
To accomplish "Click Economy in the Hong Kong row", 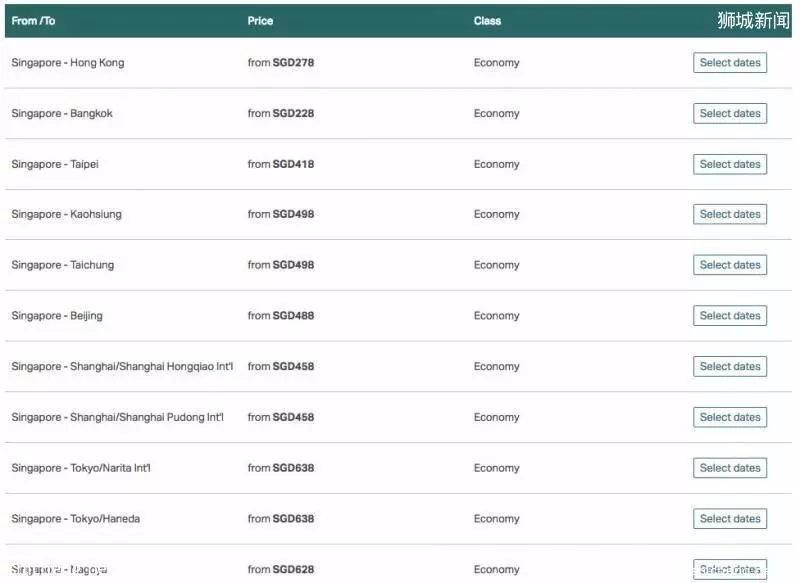I will click(x=496, y=63).
